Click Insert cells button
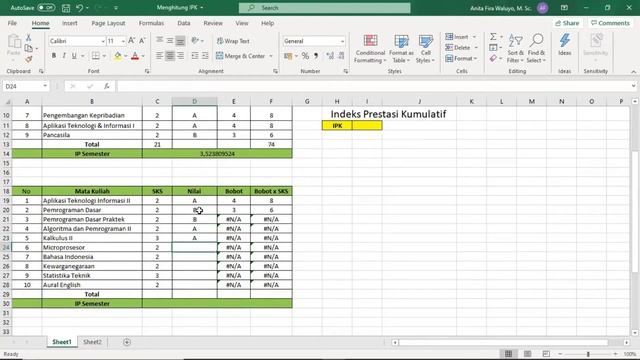 coord(457,37)
